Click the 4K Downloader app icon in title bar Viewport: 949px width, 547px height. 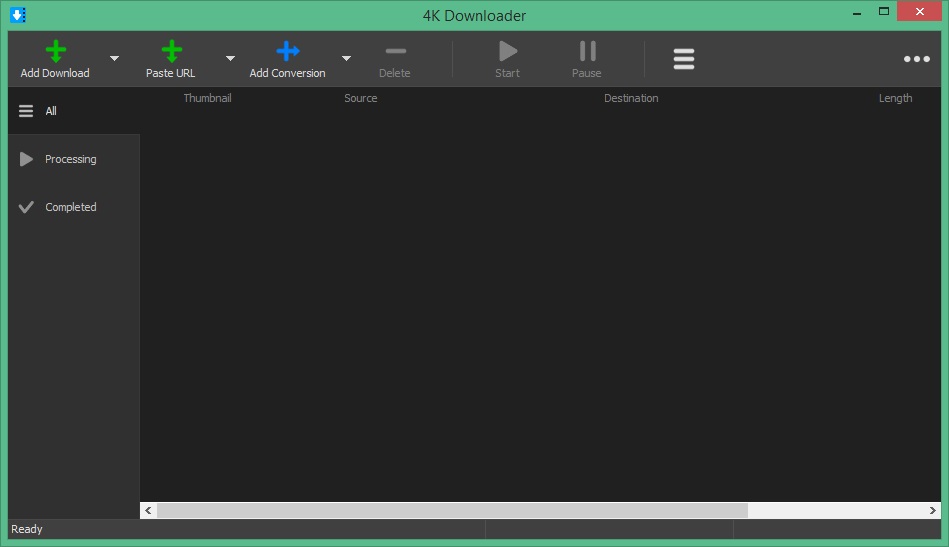click(x=18, y=15)
